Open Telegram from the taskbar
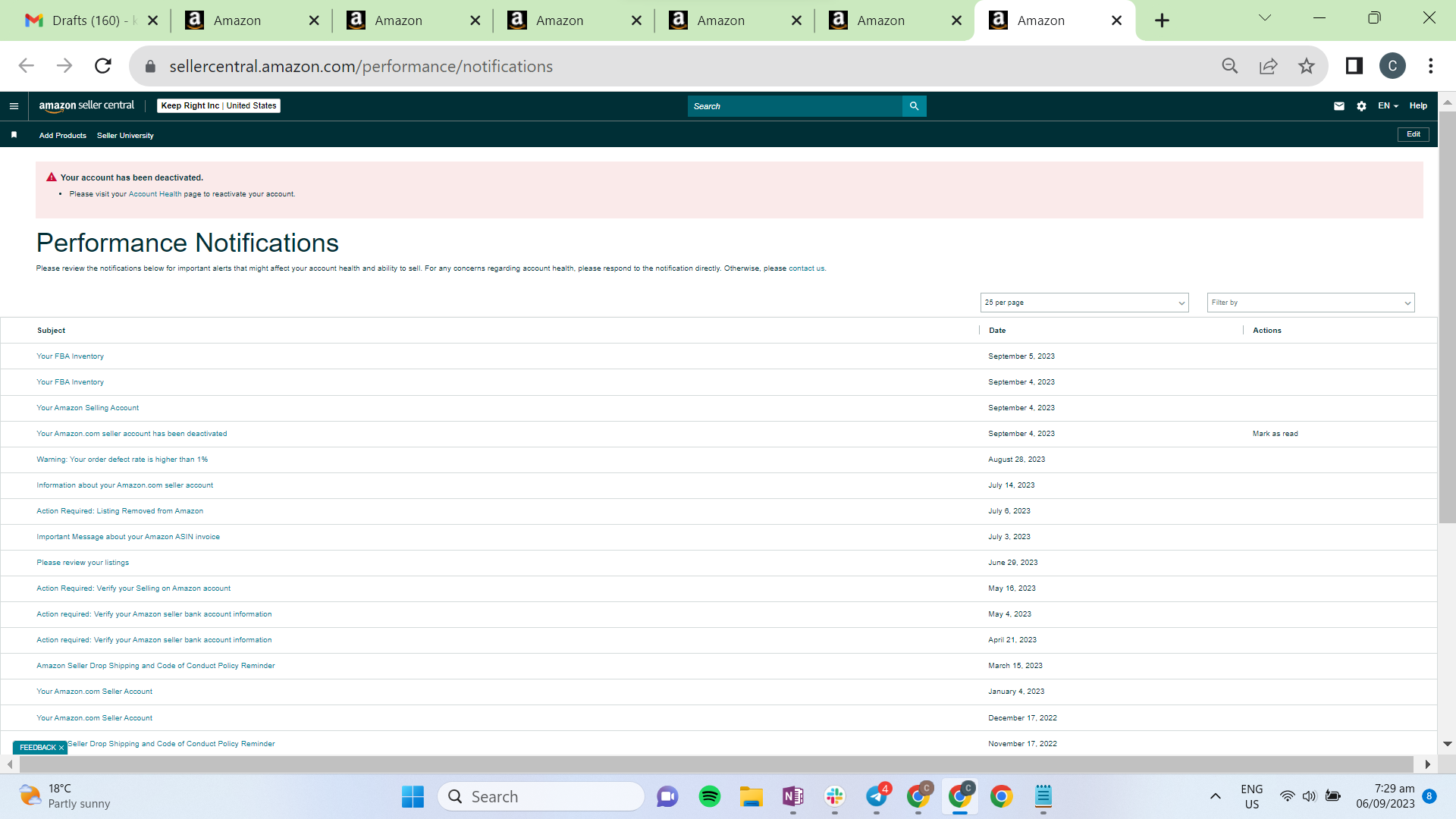Image resolution: width=1456 pixels, height=819 pixels. point(876,796)
